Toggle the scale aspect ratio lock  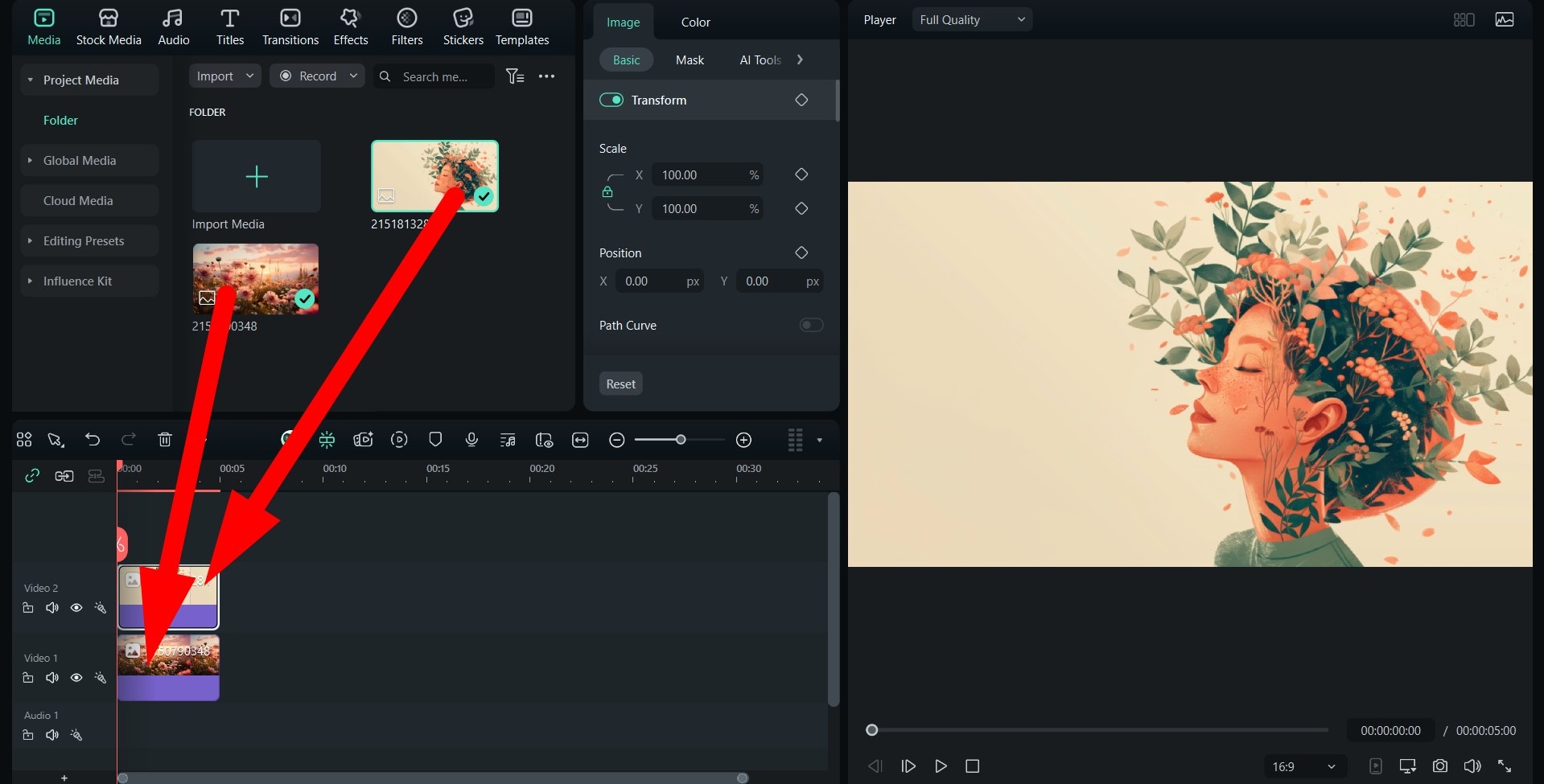pyautogui.click(x=607, y=191)
